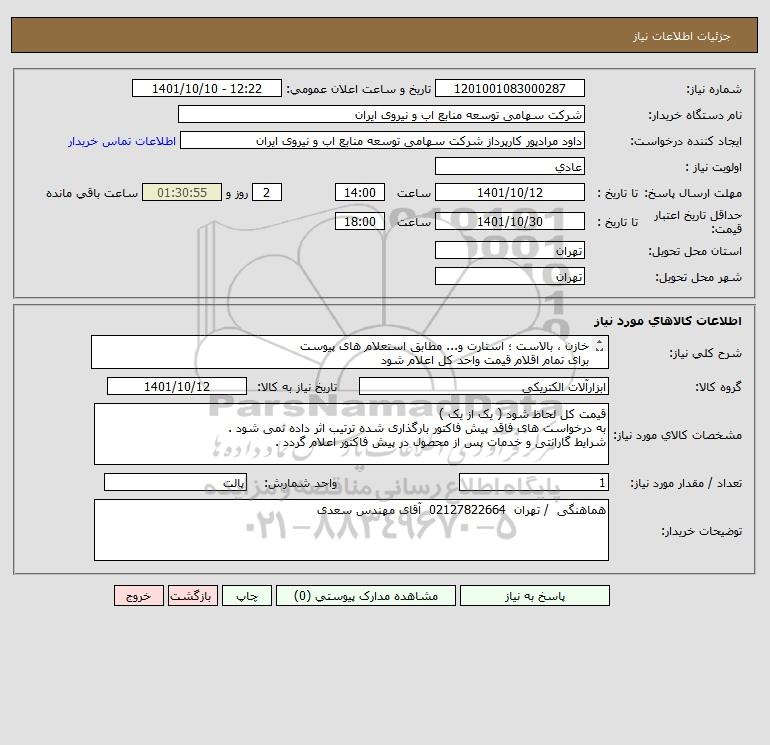
Task: Click the 'ساعت باقی مانده' label
Action: pyautogui.click(x=92, y=193)
